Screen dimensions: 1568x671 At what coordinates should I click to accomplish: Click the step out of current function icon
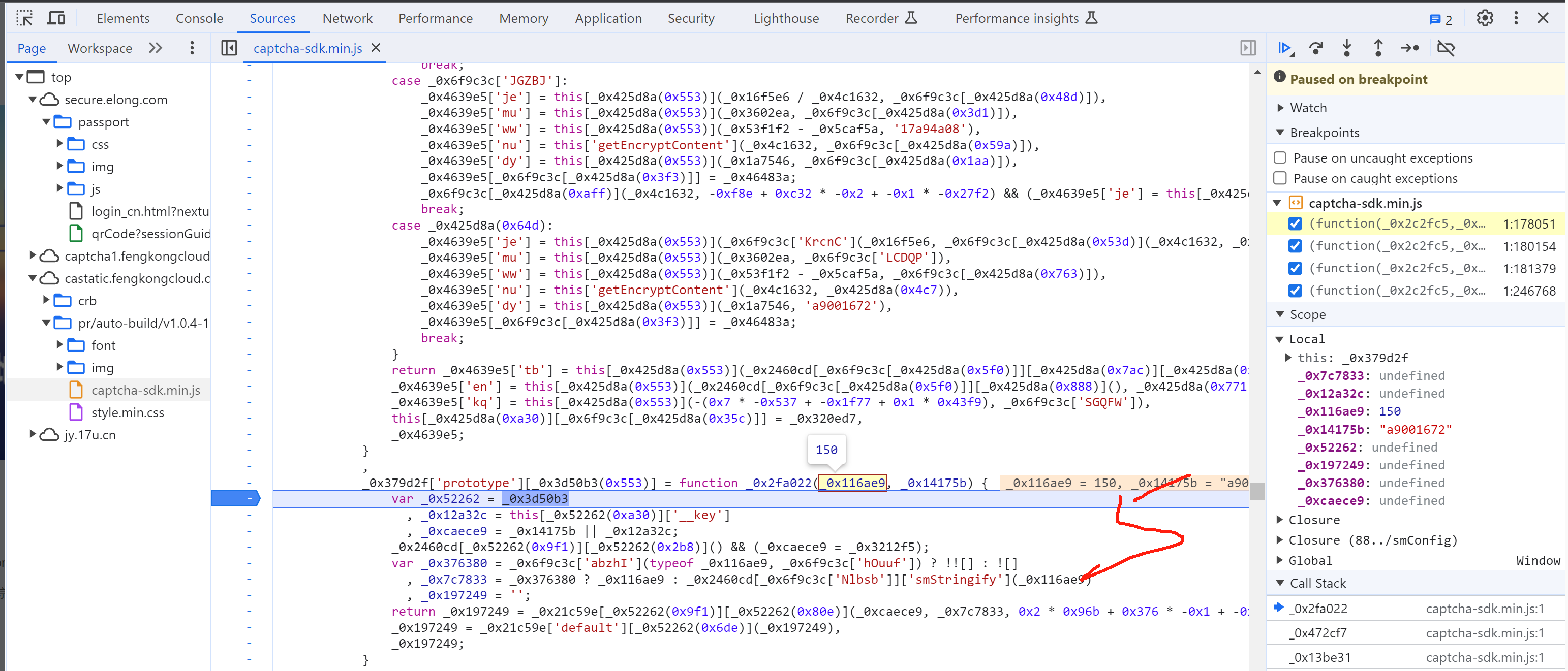1378,48
